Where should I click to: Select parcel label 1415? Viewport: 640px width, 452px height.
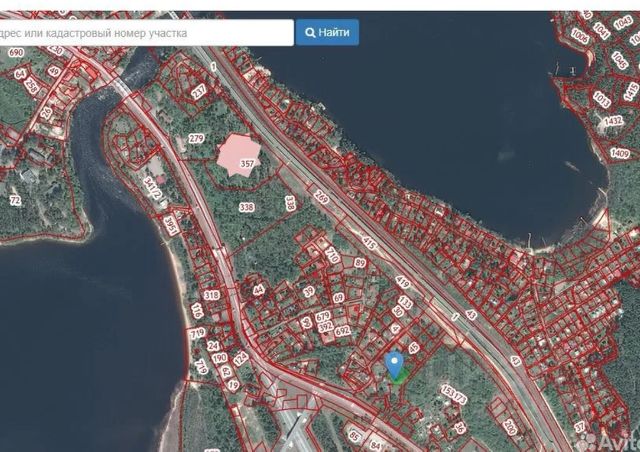(x=631, y=91)
